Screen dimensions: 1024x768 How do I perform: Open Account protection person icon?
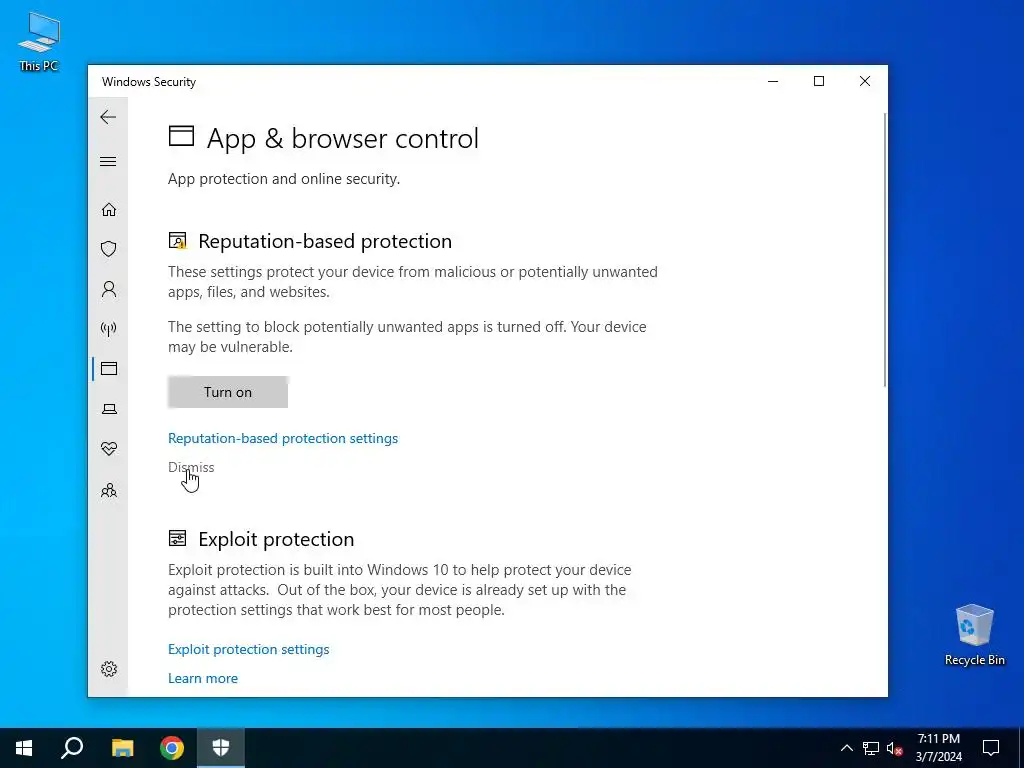108,289
